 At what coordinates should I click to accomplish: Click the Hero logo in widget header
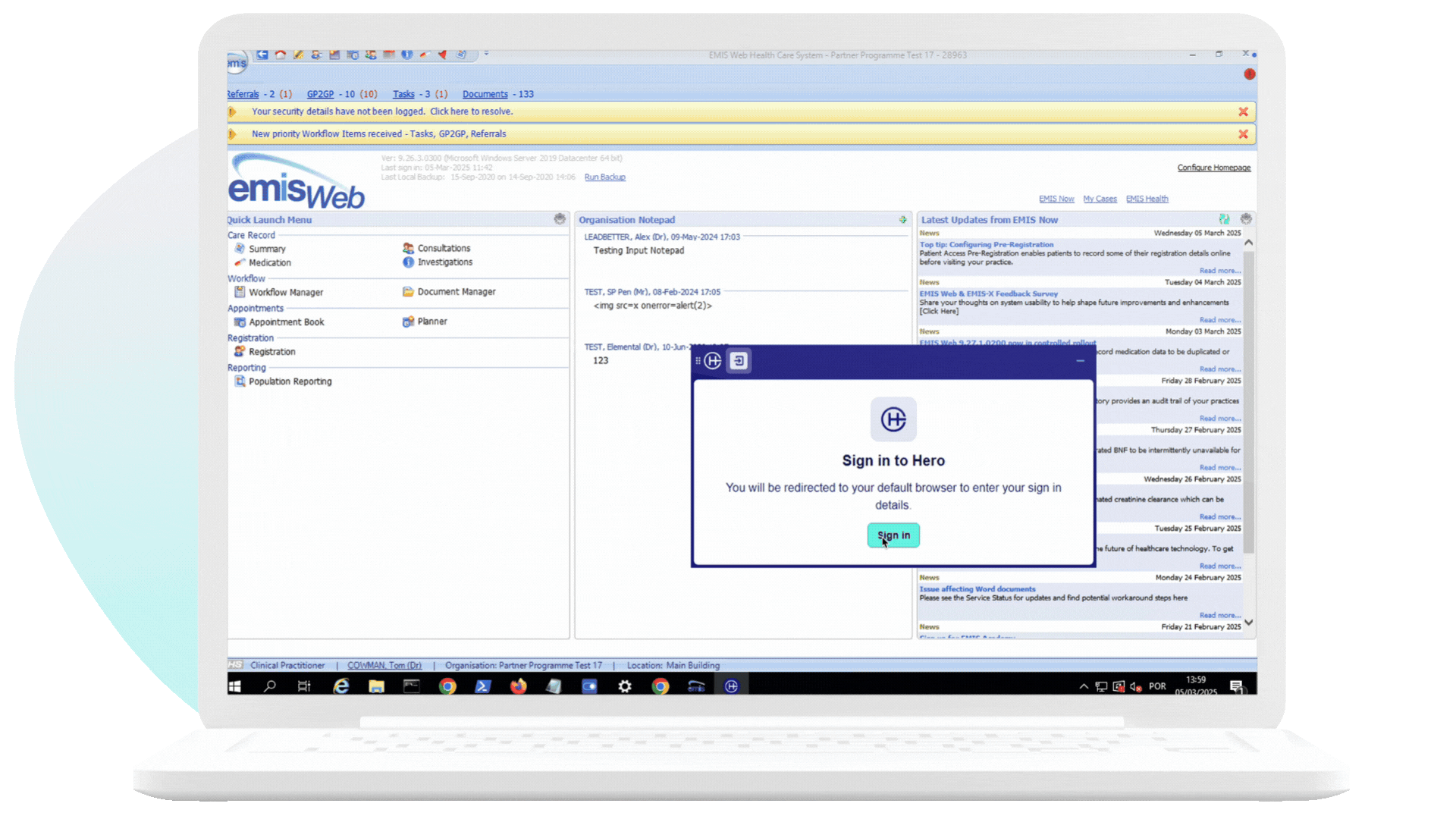[x=713, y=361]
